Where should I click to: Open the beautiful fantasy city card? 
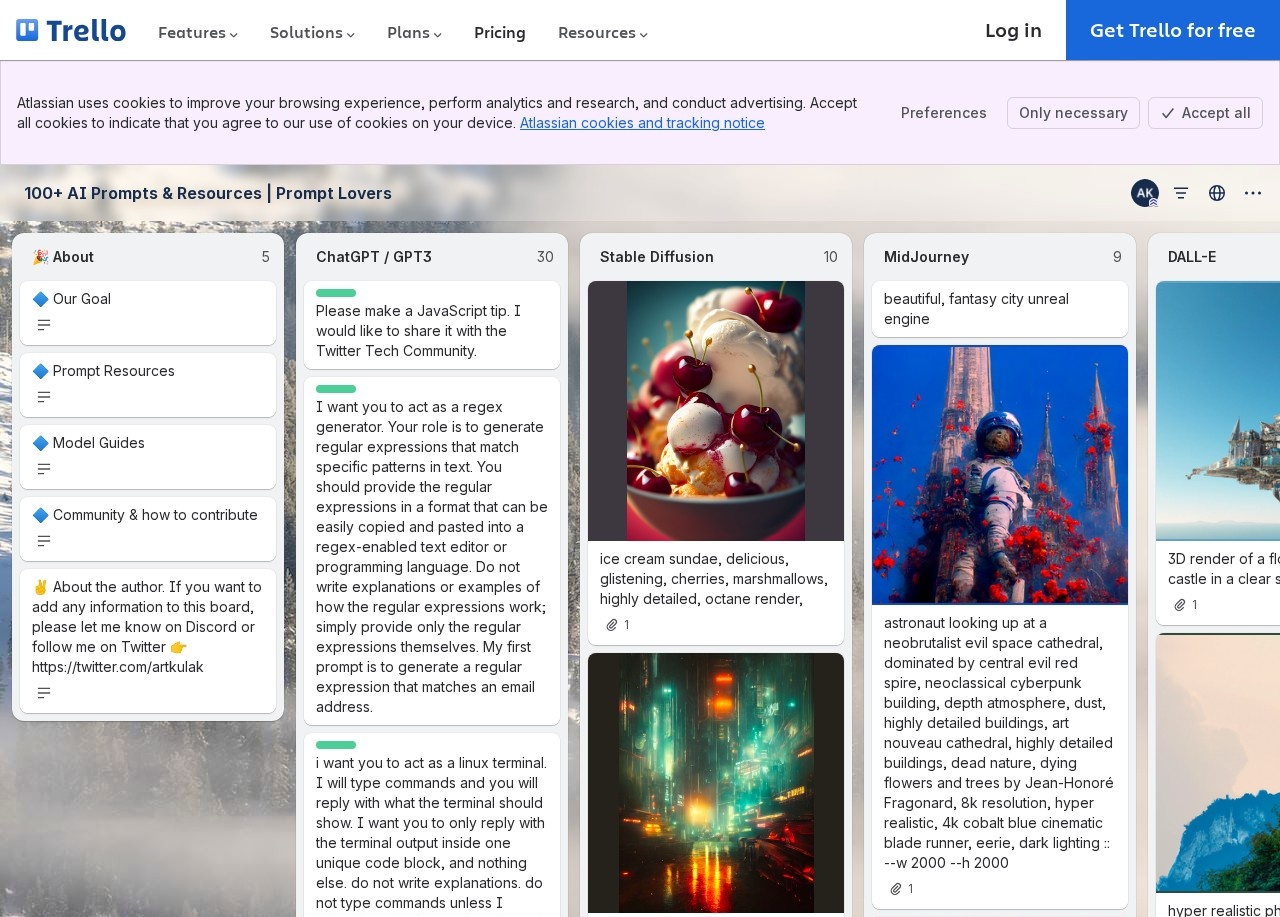(1000, 309)
